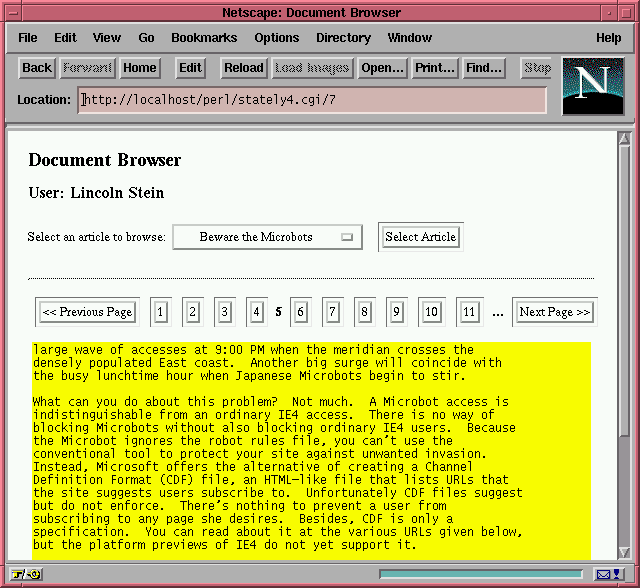
Task: Jump to page 9
Action: pos(397,312)
